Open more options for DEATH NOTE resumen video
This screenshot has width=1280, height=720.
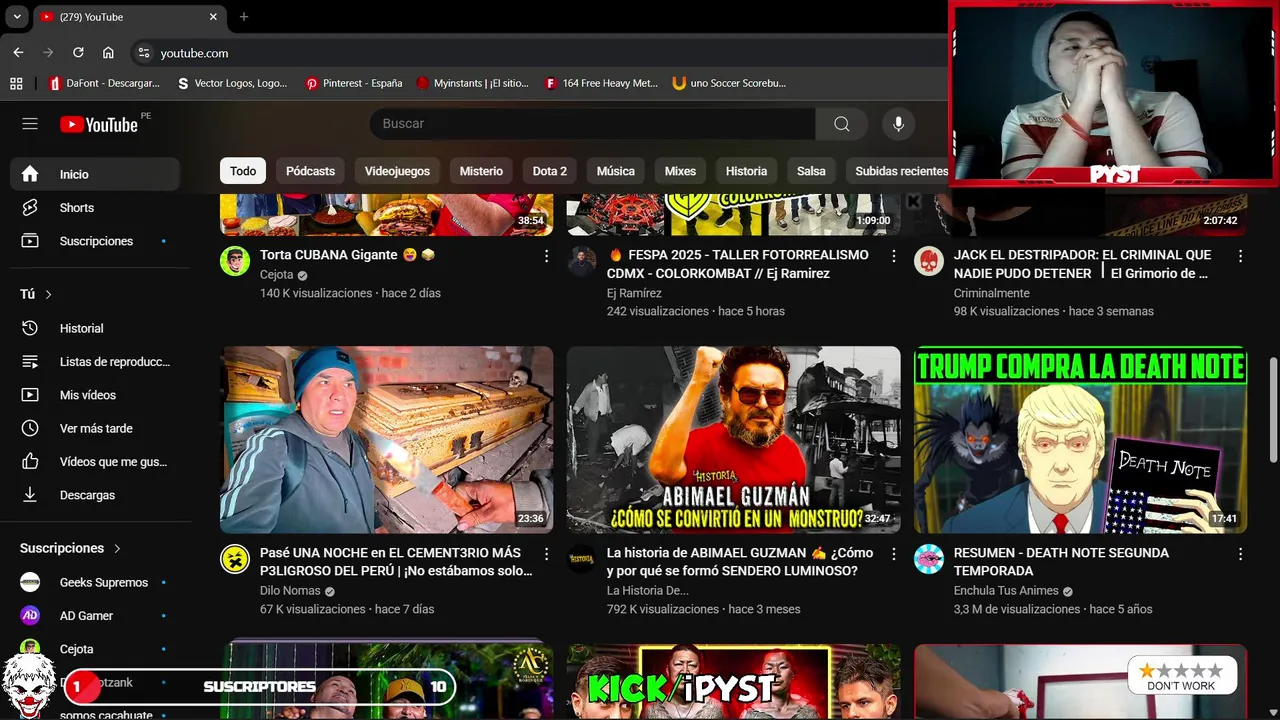pyautogui.click(x=1240, y=554)
